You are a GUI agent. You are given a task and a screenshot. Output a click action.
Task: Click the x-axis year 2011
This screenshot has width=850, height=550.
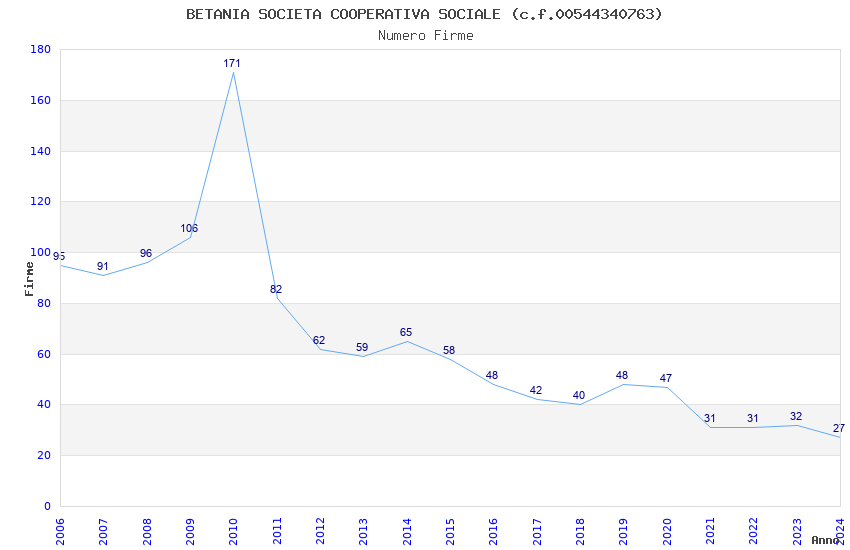point(277,532)
